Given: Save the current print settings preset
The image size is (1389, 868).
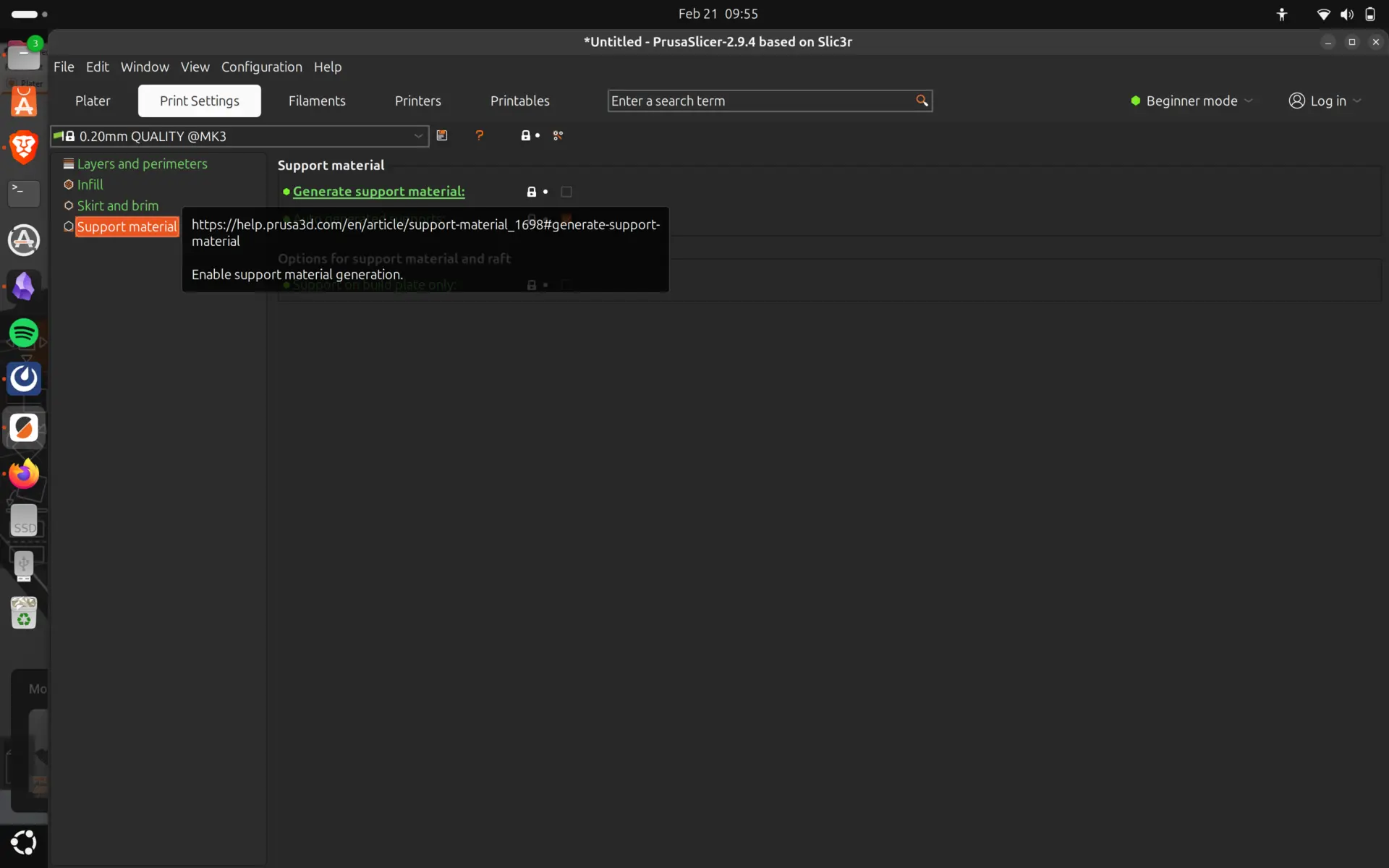Looking at the screenshot, I should click(x=442, y=135).
